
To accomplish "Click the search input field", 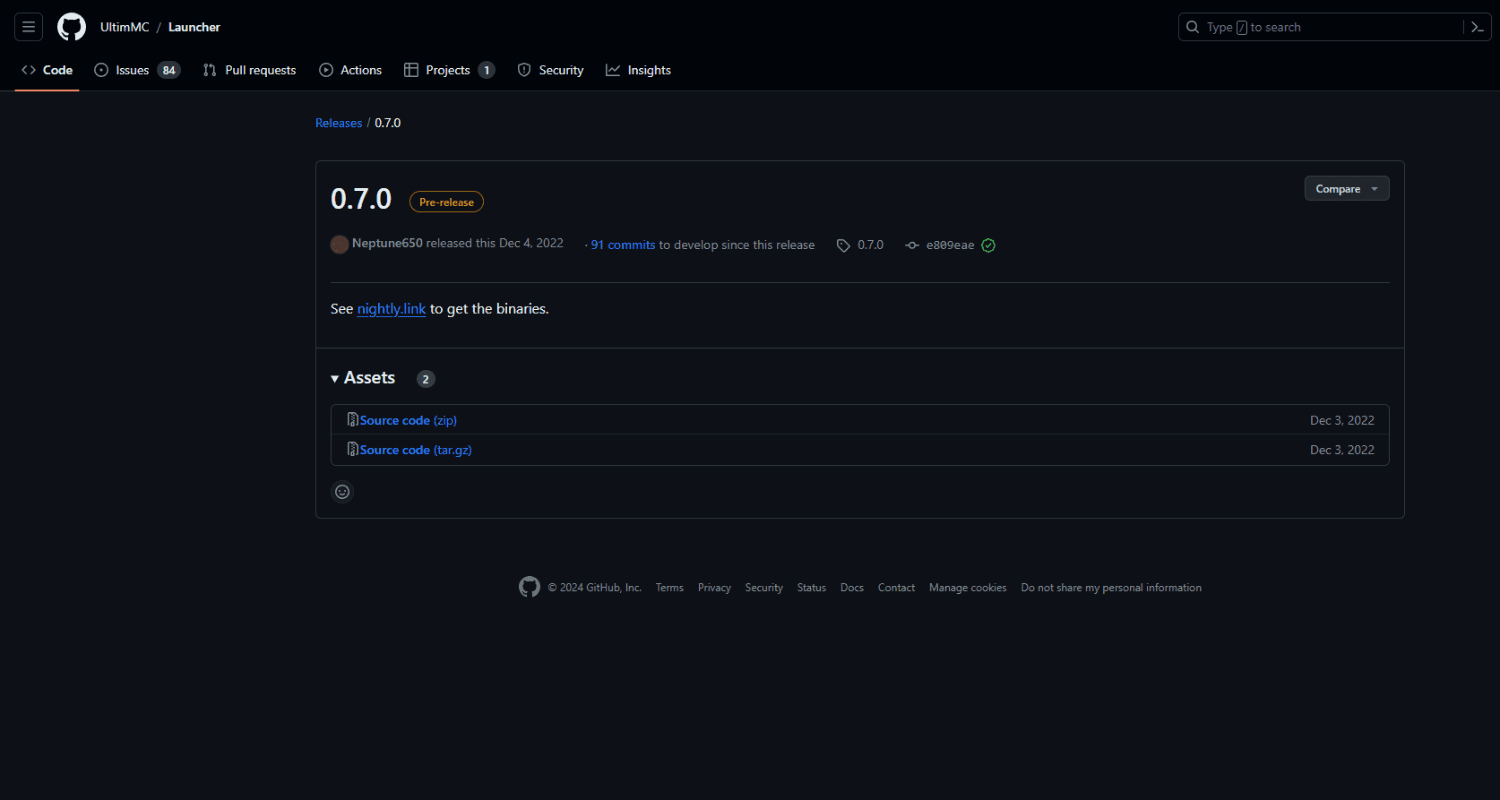I will (1320, 27).
